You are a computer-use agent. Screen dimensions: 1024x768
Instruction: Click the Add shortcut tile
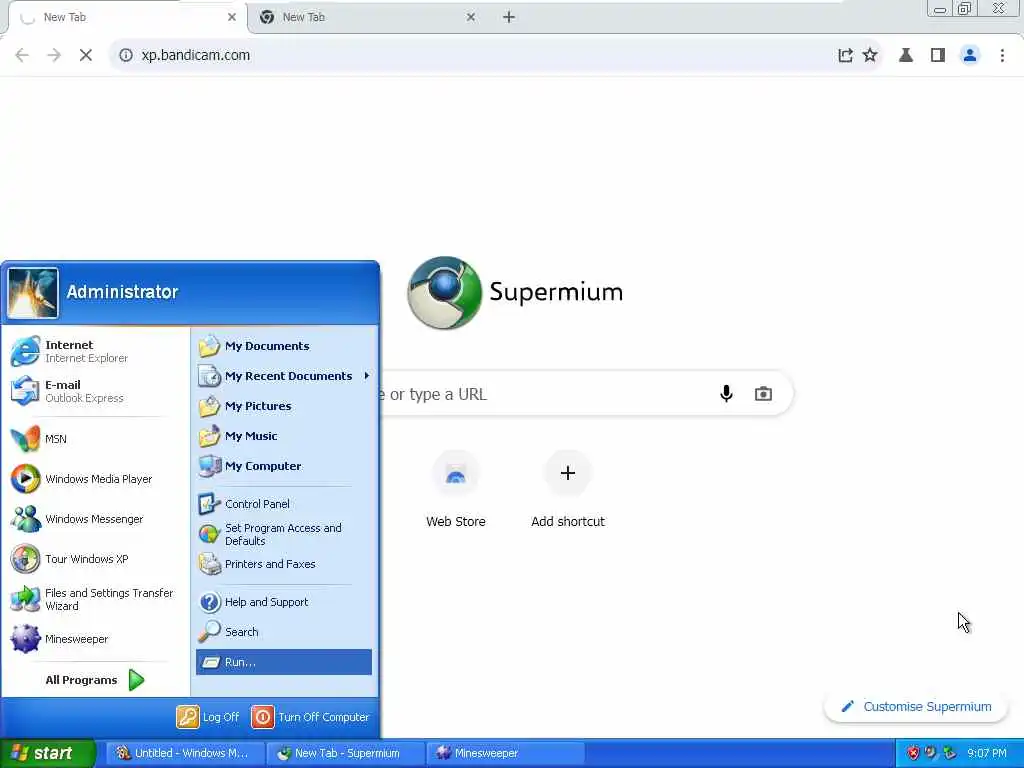(x=568, y=489)
